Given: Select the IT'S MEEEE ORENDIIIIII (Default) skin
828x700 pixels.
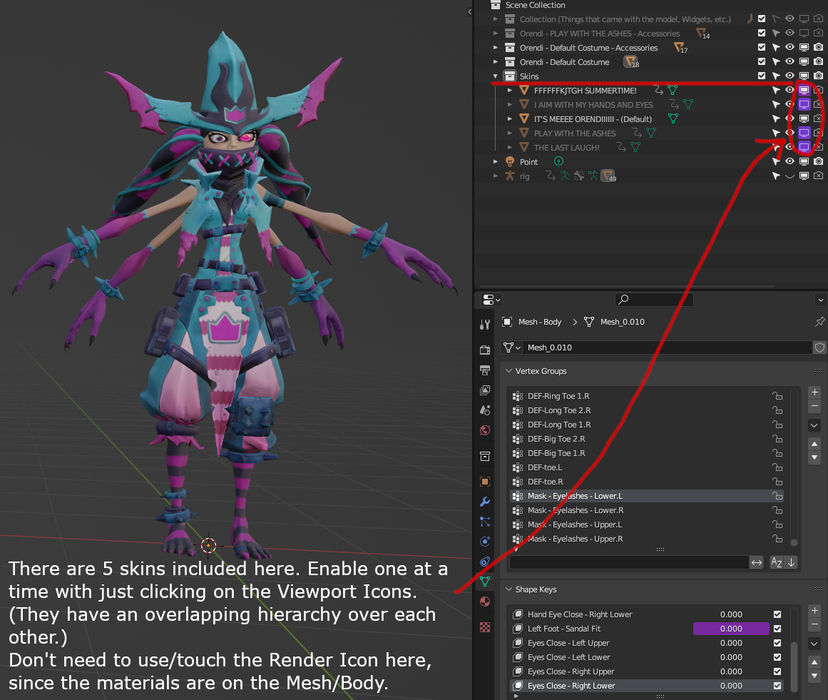Looking at the screenshot, I should click(592, 119).
